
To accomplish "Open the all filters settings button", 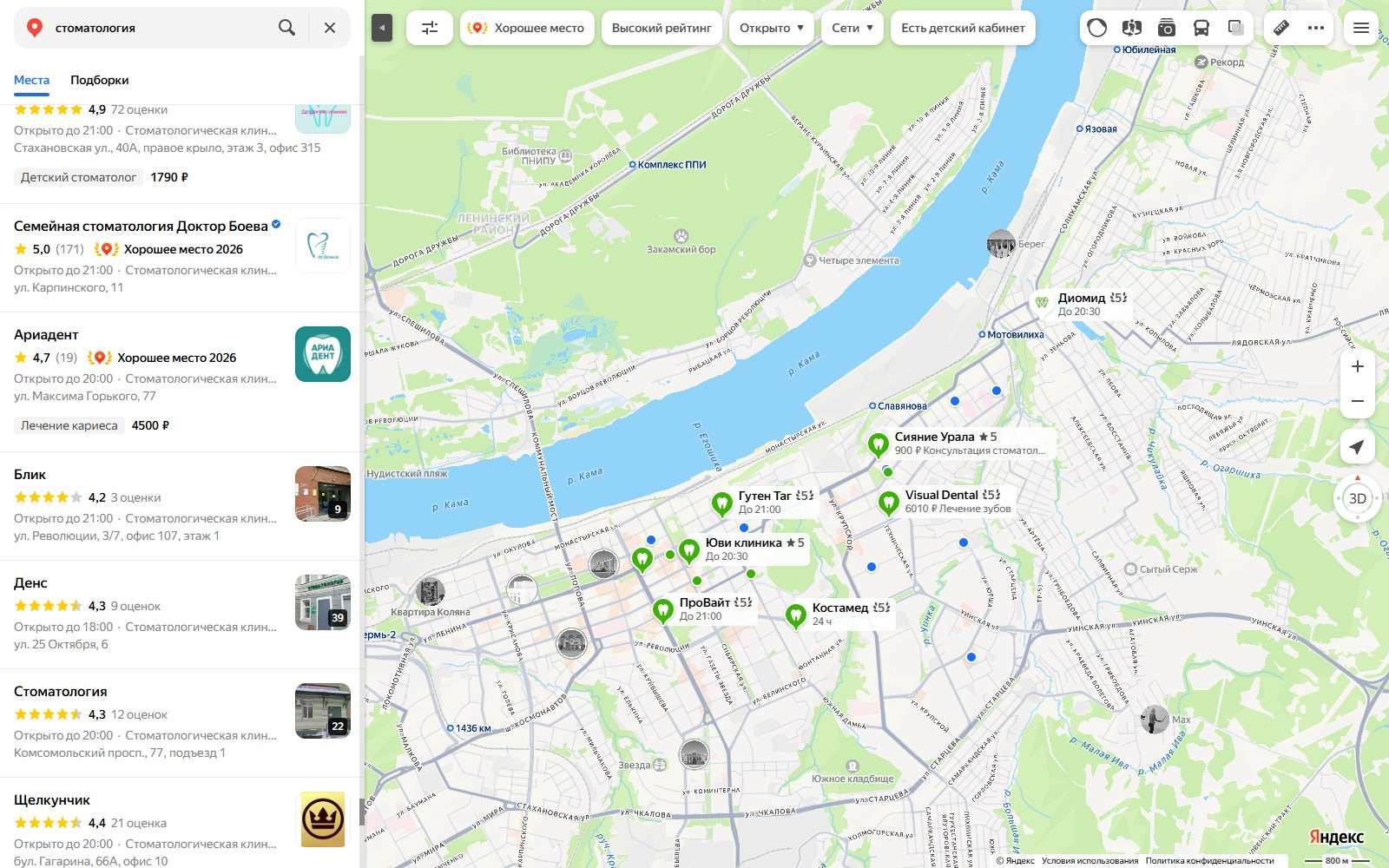I will (x=430, y=28).
